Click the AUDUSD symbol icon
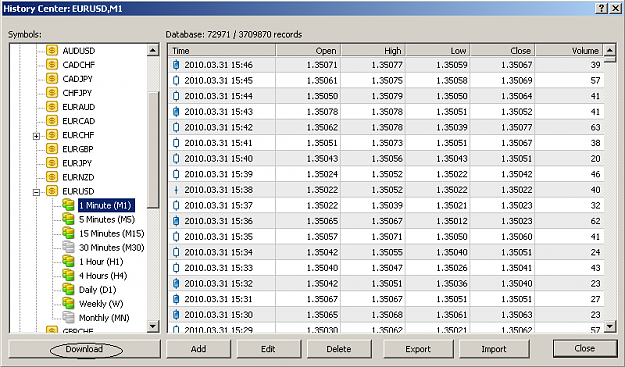625x367 pixels. coord(52,51)
